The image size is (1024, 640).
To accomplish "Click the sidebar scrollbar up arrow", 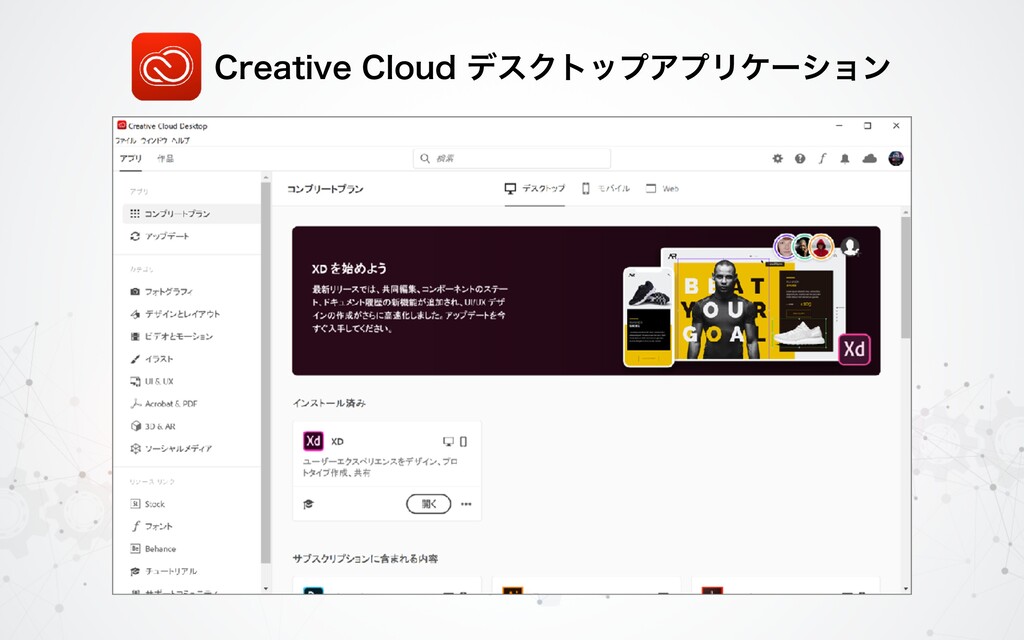I will 266,177.
